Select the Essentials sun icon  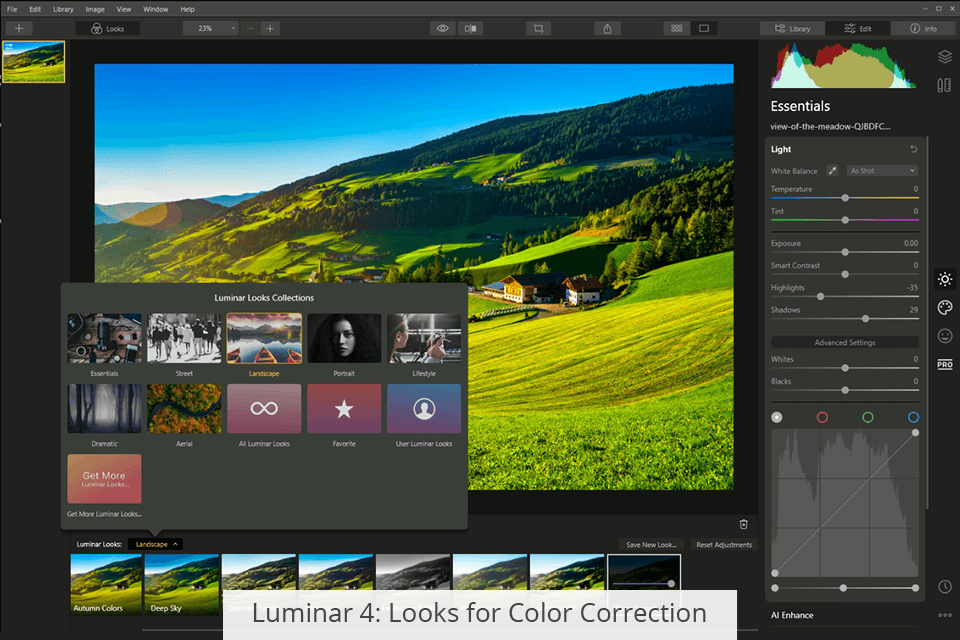pos(945,279)
